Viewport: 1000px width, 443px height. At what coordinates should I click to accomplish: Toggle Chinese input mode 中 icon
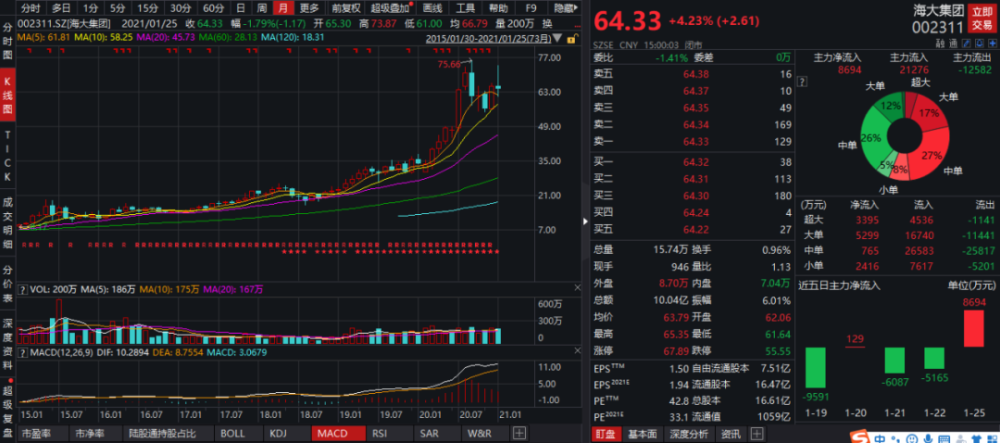879,439
